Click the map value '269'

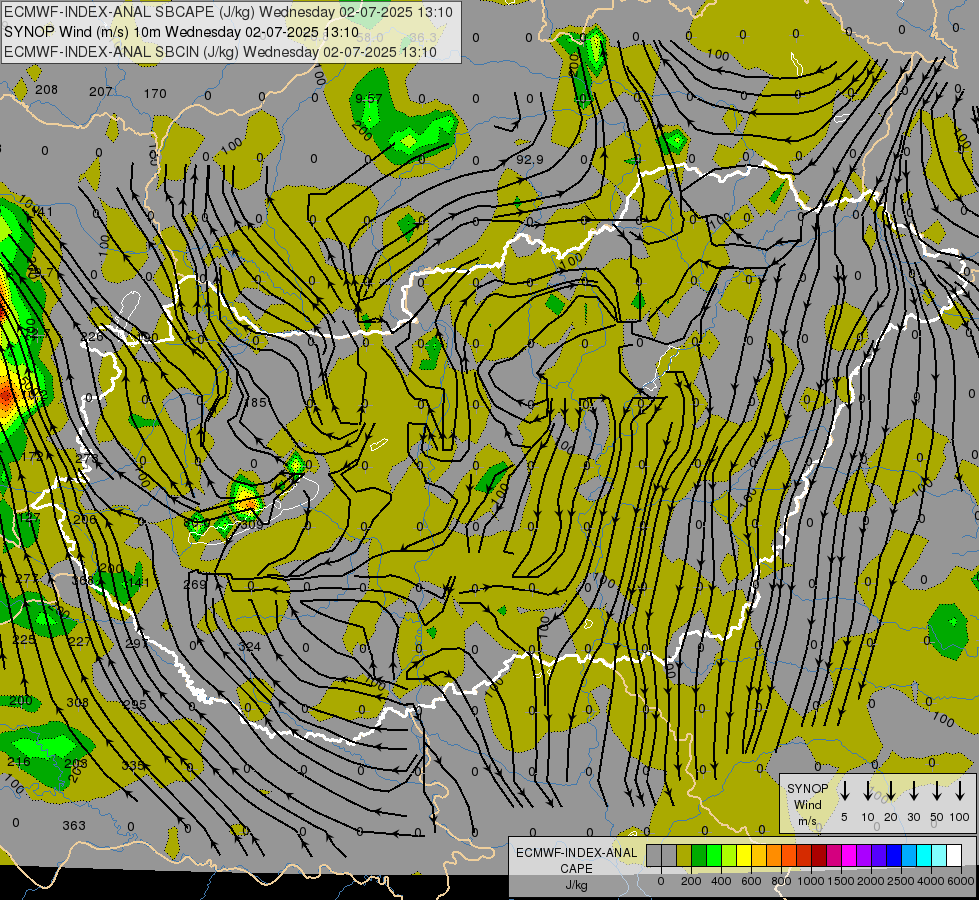[x=195, y=585]
